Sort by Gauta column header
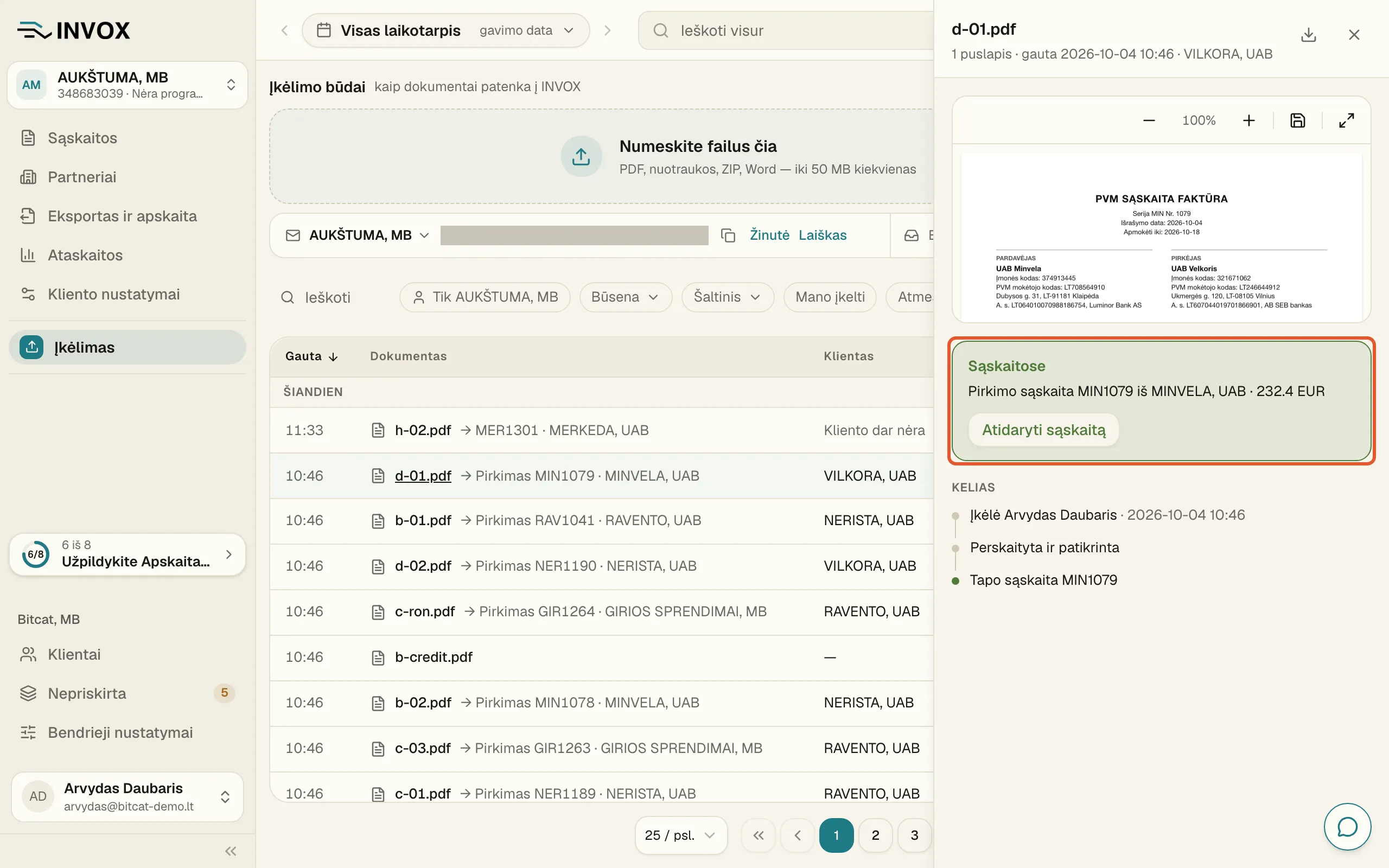The height and width of the screenshot is (868, 1389). (x=311, y=356)
